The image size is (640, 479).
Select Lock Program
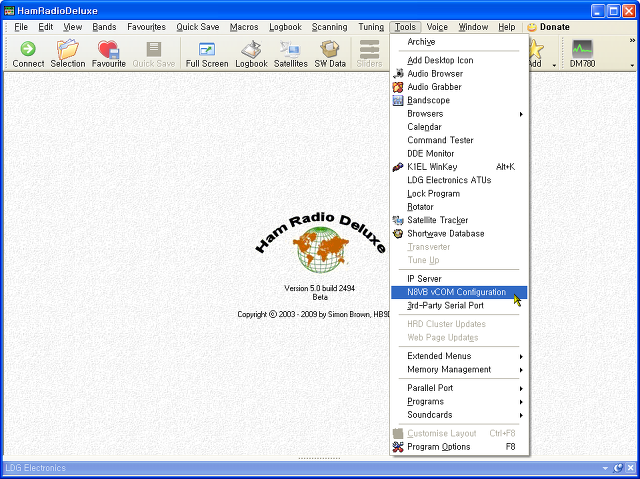click(x=459, y=194)
